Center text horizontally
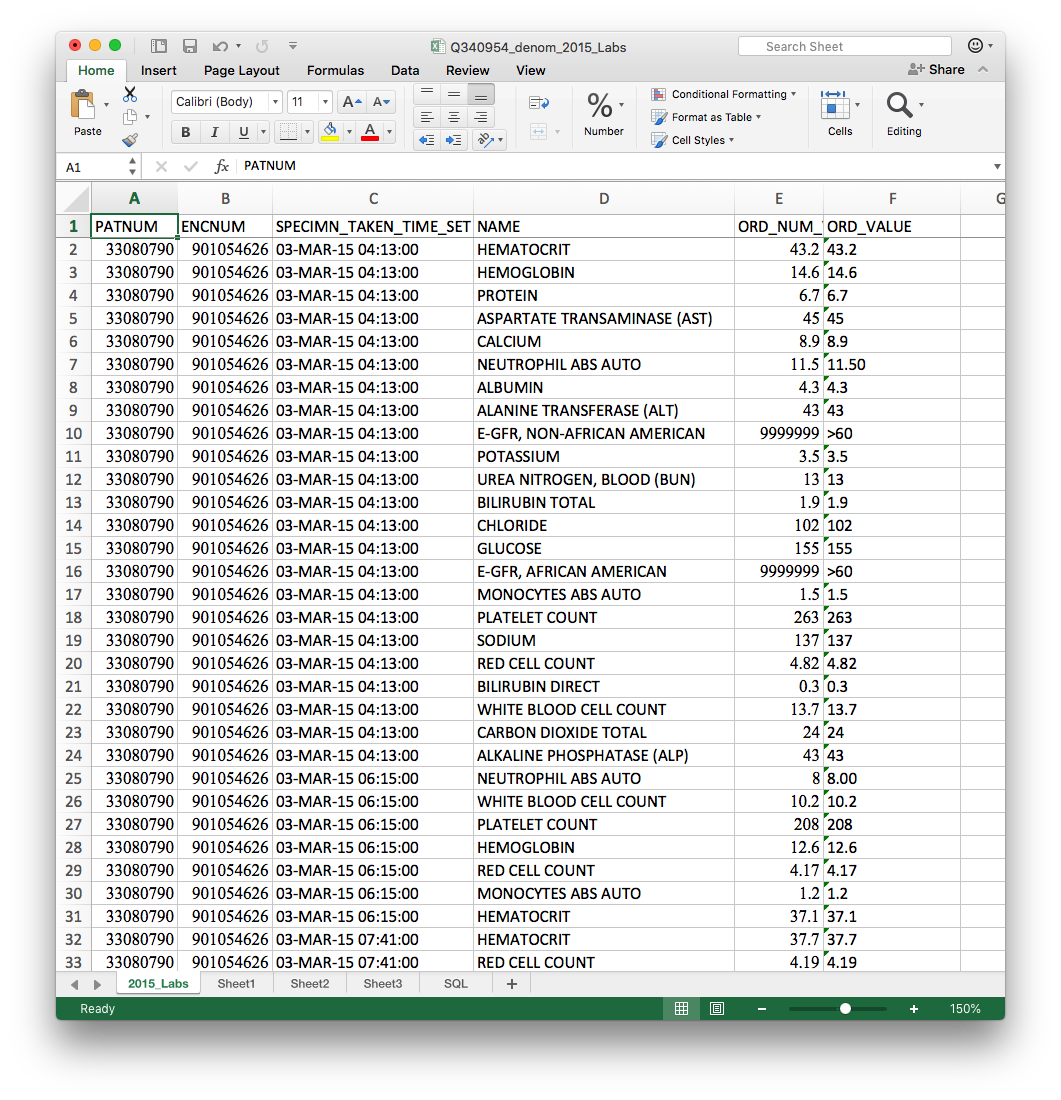Screen dimensions: 1061x1100 (454, 117)
